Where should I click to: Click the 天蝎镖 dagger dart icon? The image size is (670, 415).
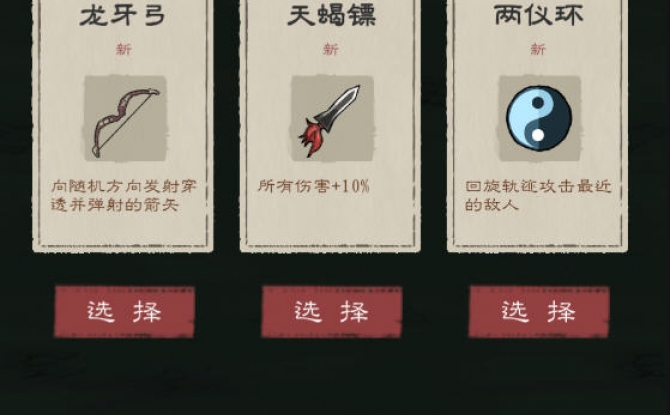tap(332, 118)
